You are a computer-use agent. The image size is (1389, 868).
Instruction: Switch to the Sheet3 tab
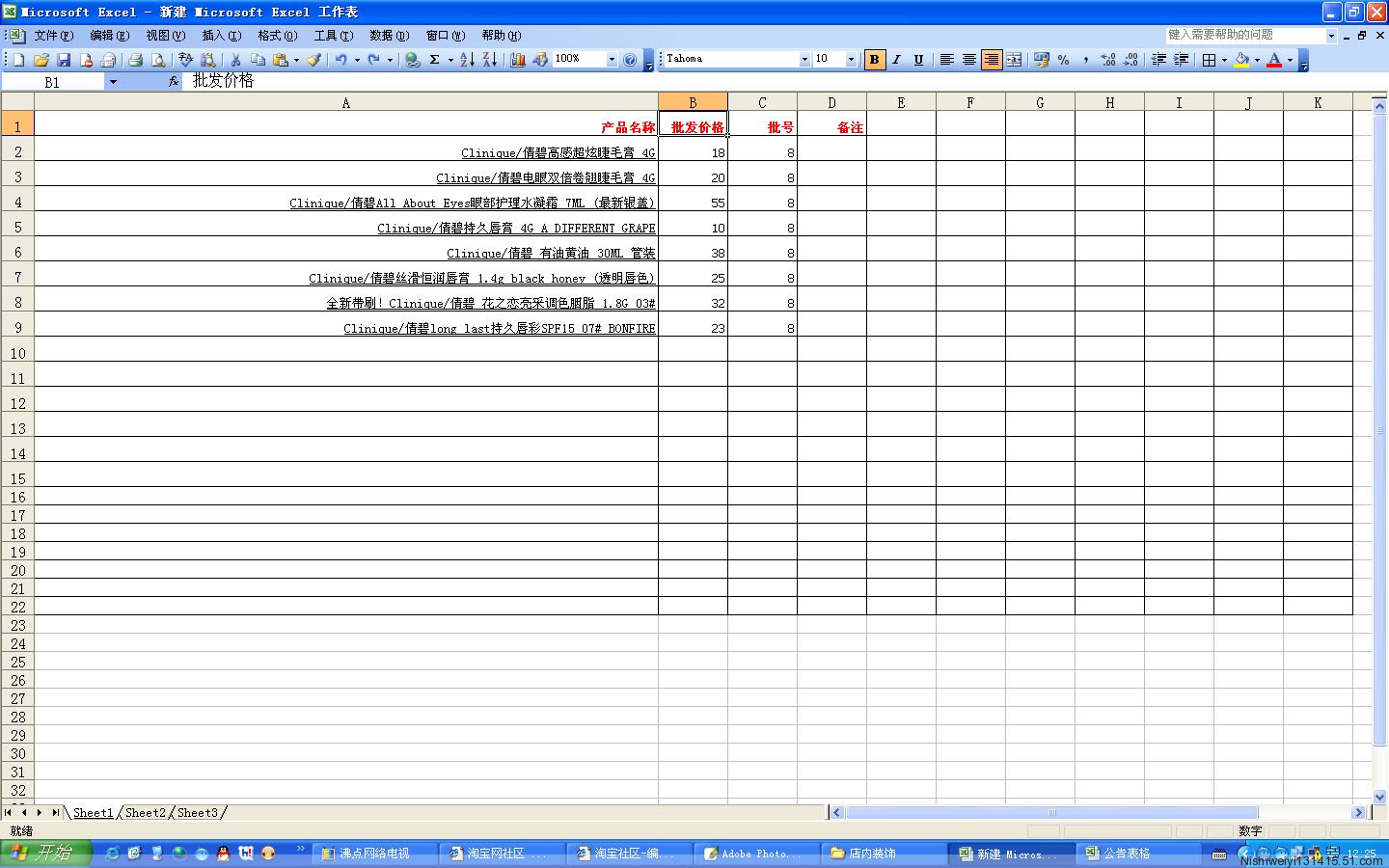pos(198,813)
